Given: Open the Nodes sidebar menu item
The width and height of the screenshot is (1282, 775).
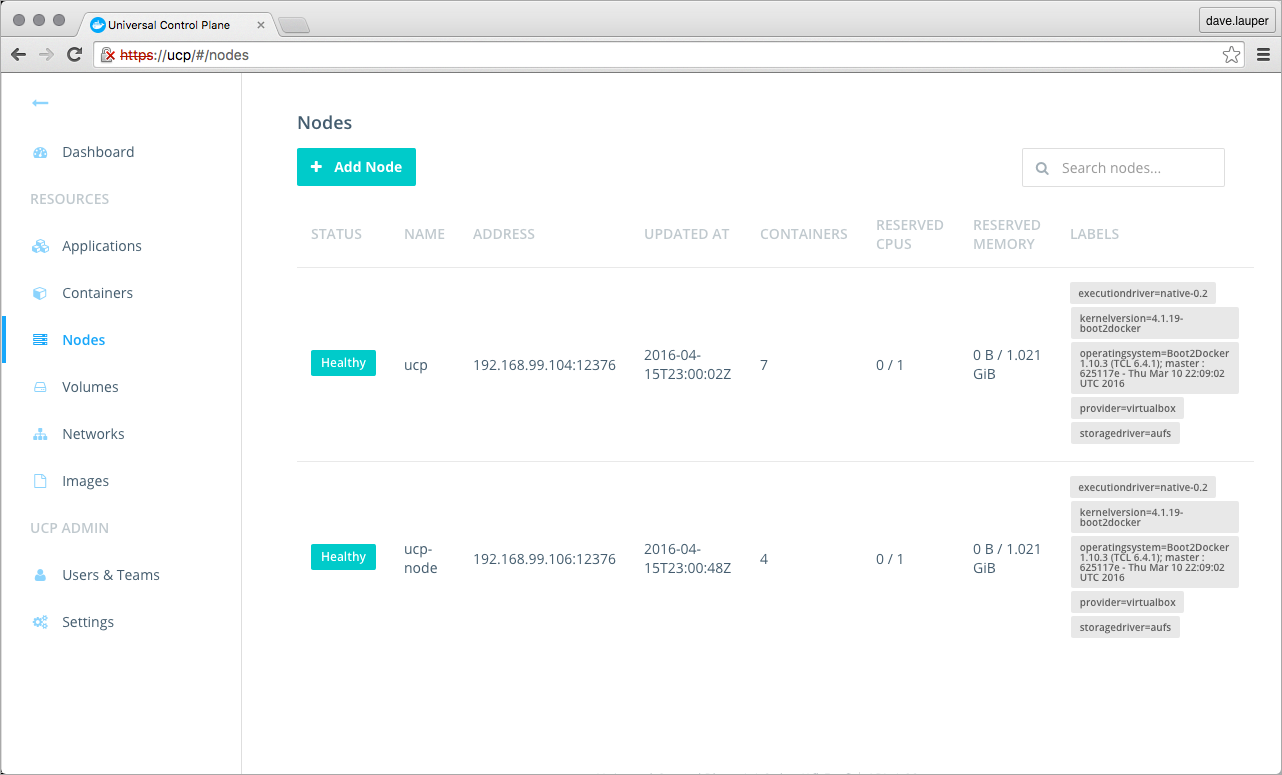Looking at the screenshot, I should coord(83,340).
